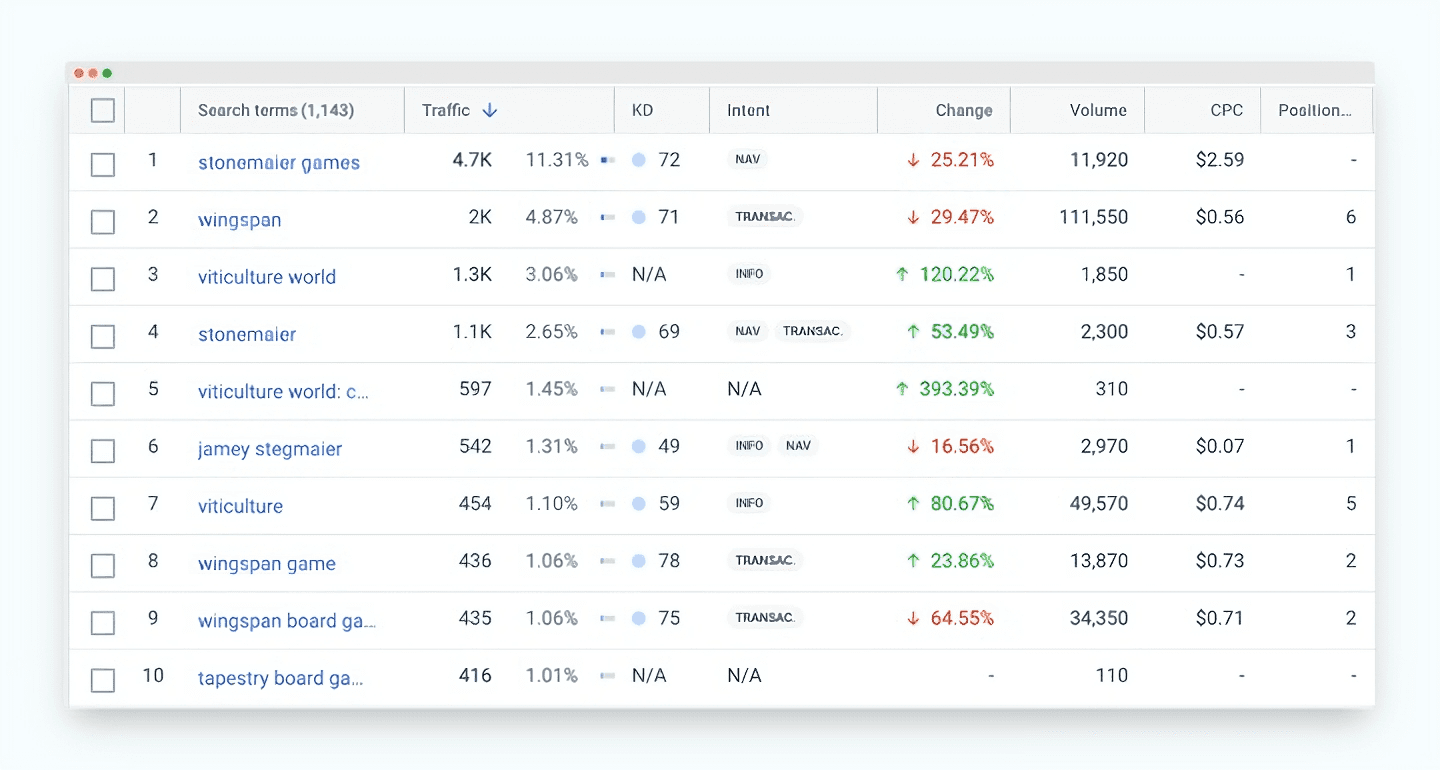Click traffic share bar next to 3.06%
Image resolution: width=1440 pixels, height=770 pixels.
(x=607, y=275)
